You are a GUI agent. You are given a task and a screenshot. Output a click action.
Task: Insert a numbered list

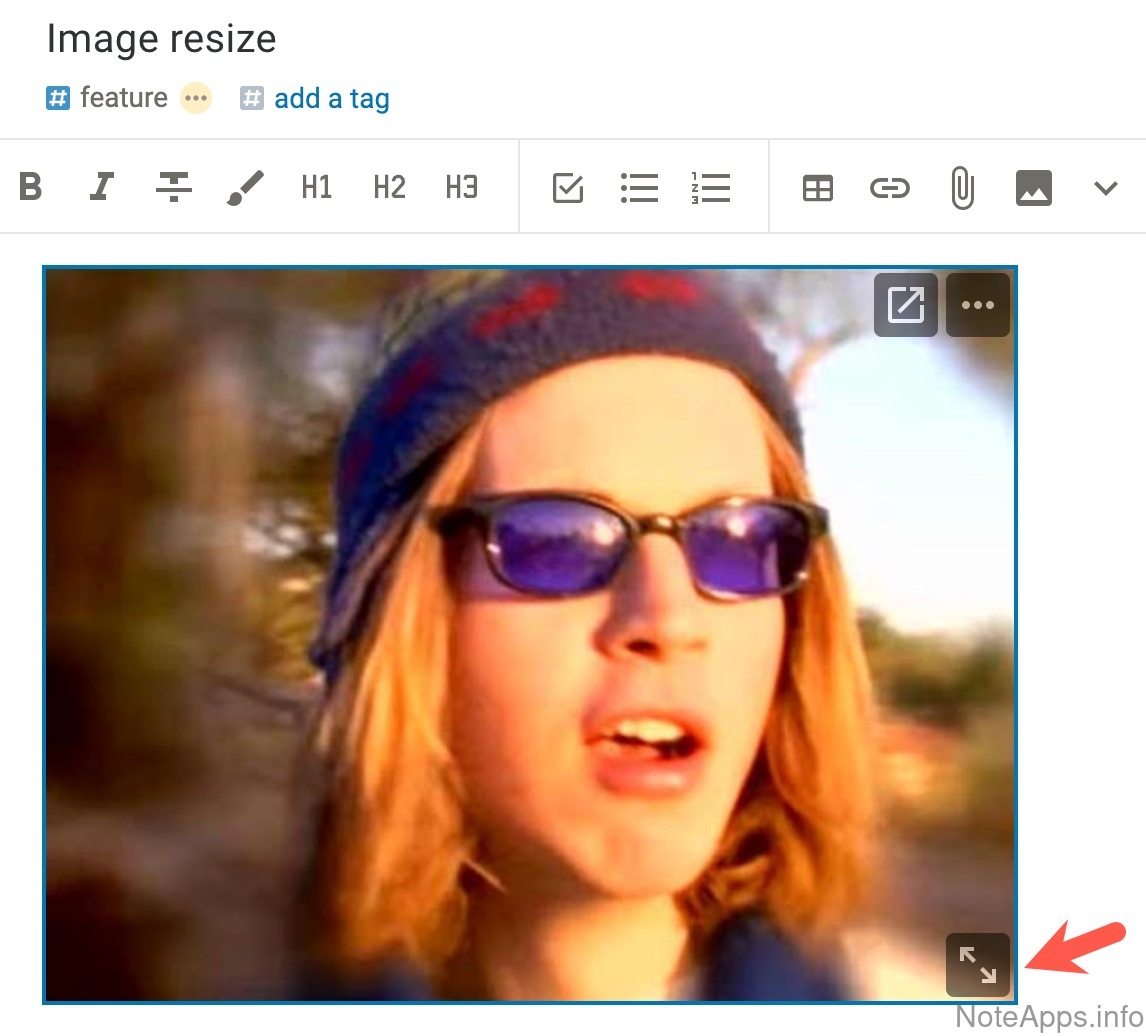711,187
